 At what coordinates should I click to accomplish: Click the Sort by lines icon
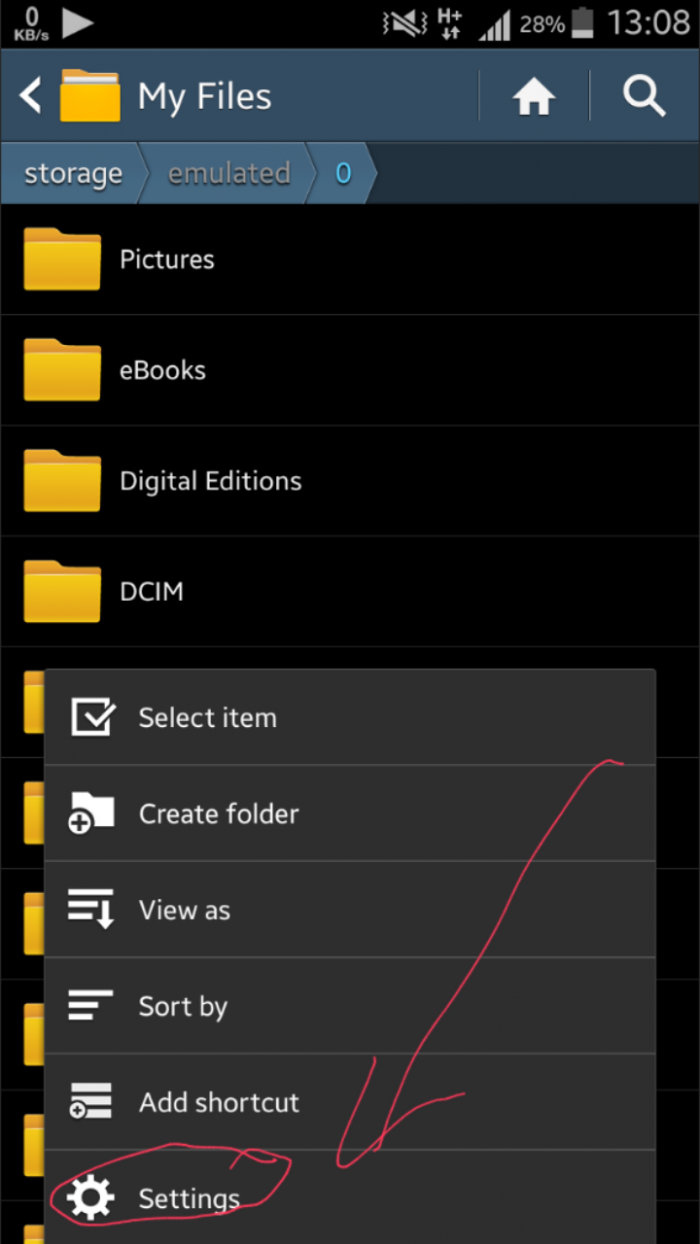91,1005
